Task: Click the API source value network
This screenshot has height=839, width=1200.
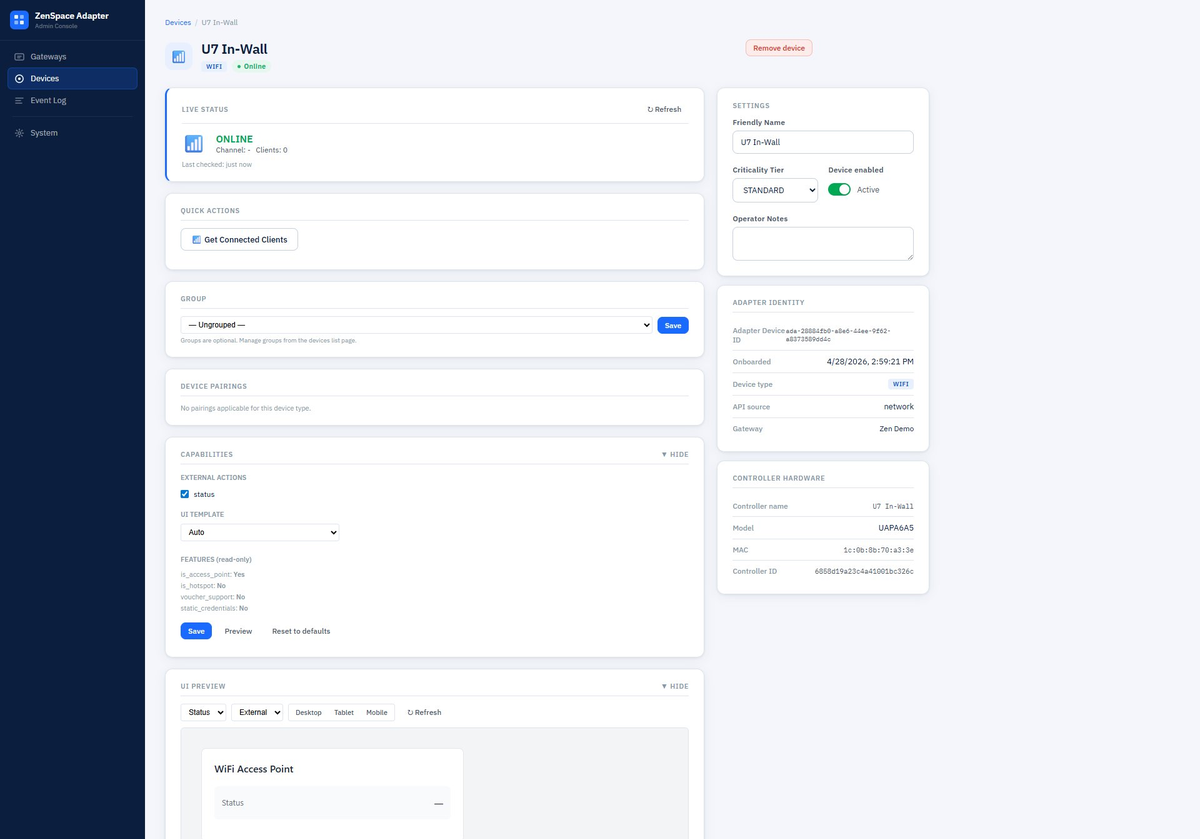Action: (x=898, y=407)
